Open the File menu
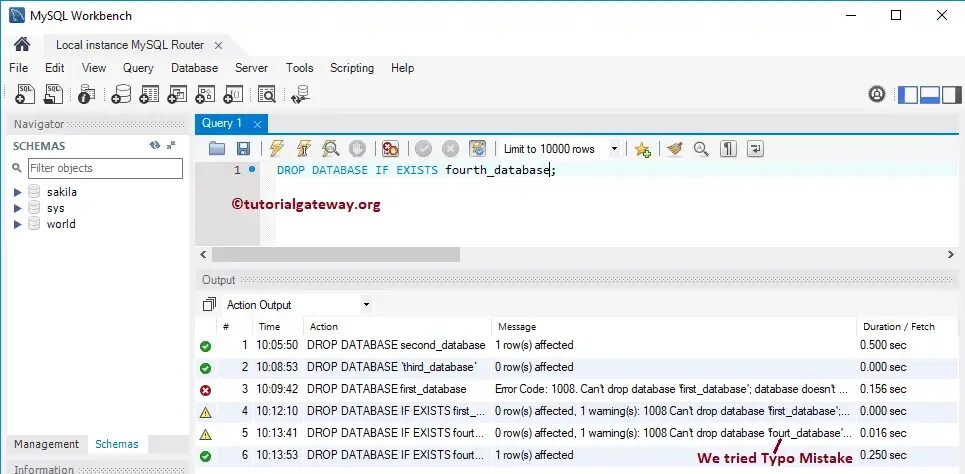The image size is (965, 474). coord(18,68)
